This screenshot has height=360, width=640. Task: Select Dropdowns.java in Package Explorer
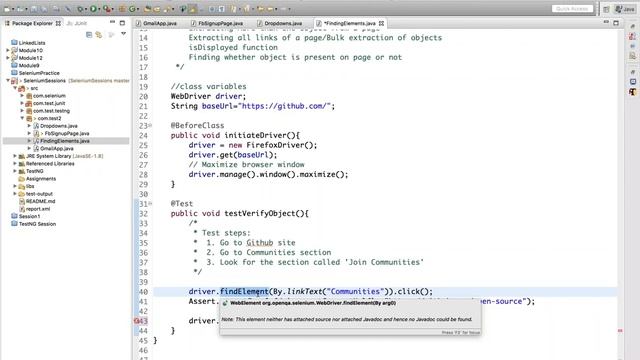pos(58,126)
